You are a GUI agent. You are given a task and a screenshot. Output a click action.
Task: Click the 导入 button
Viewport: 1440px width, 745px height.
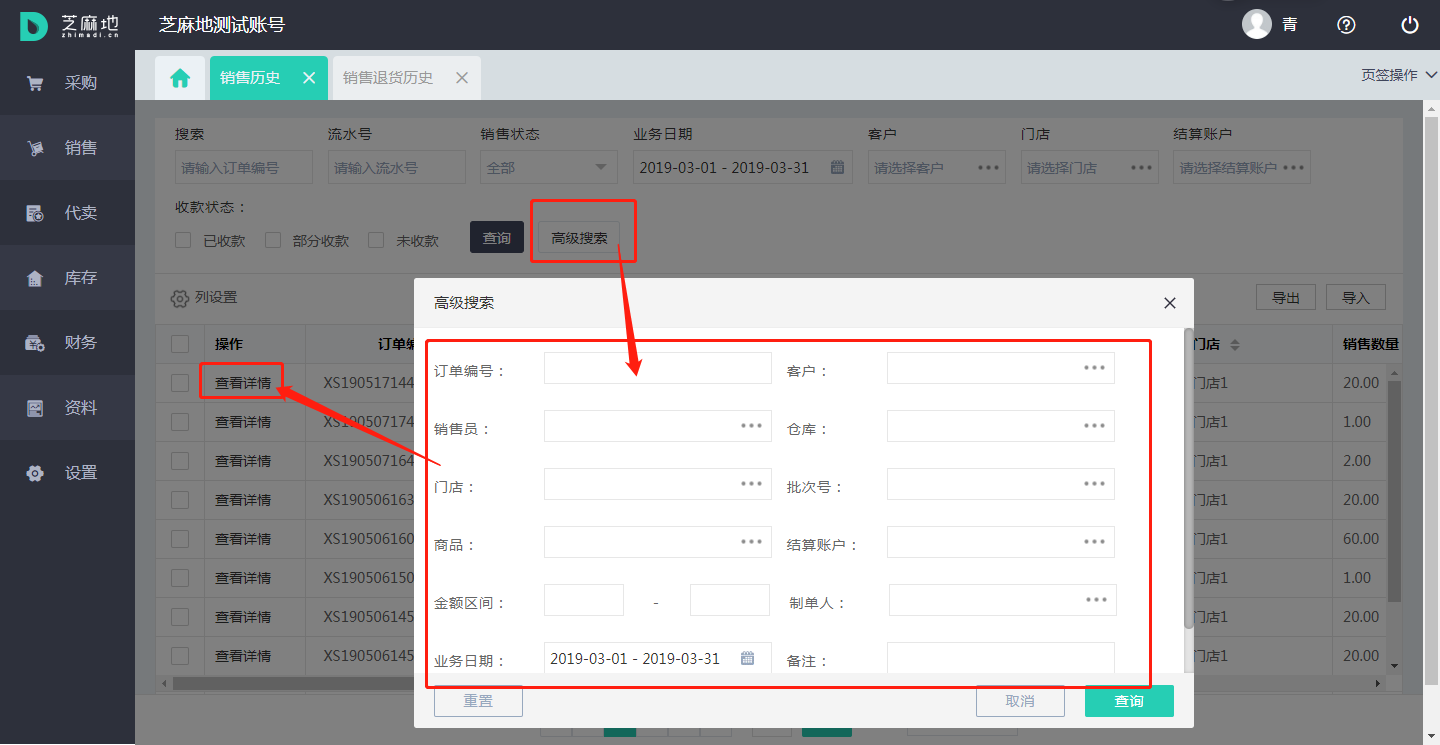[x=1356, y=297]
